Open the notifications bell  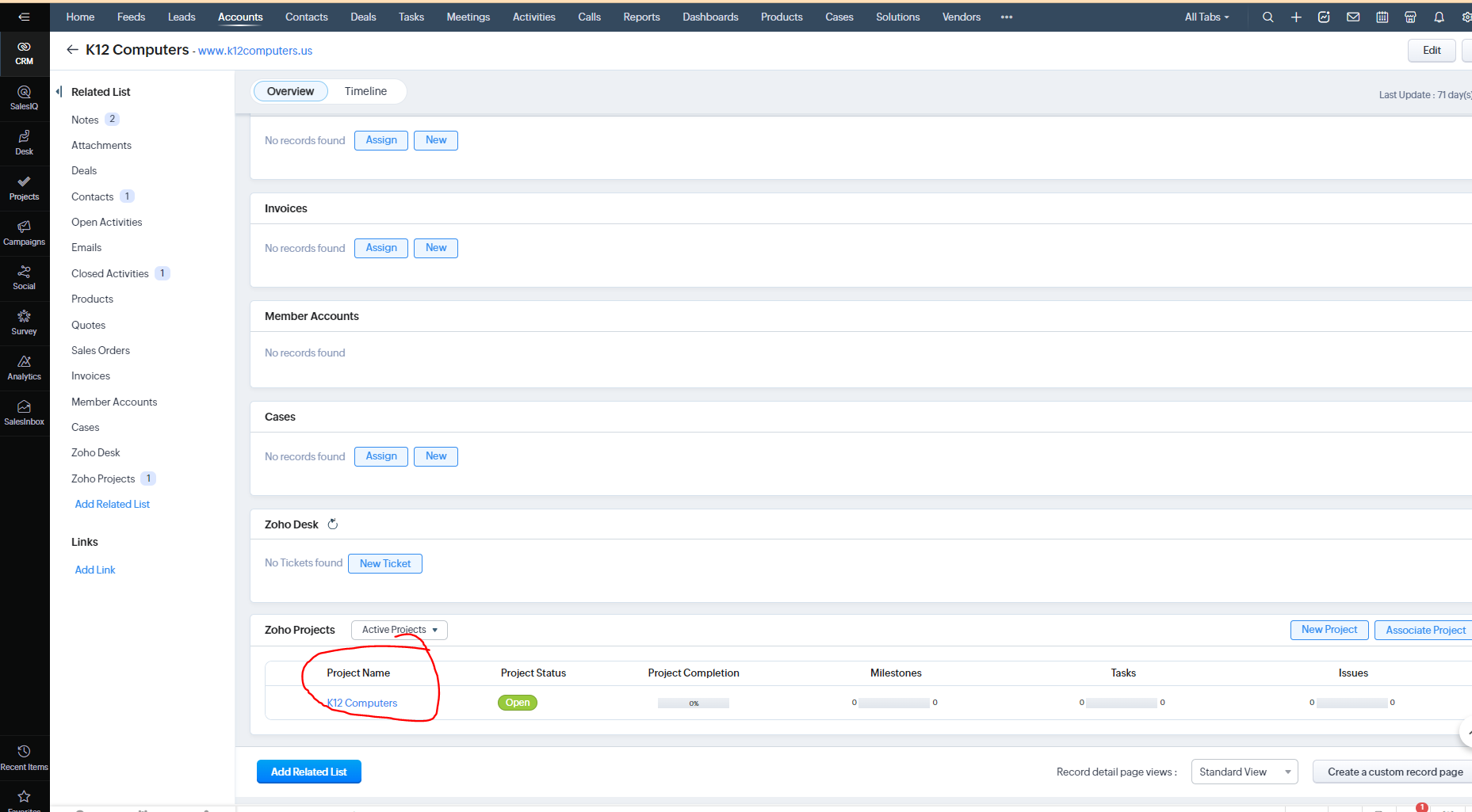click(x=1440, y=17)
